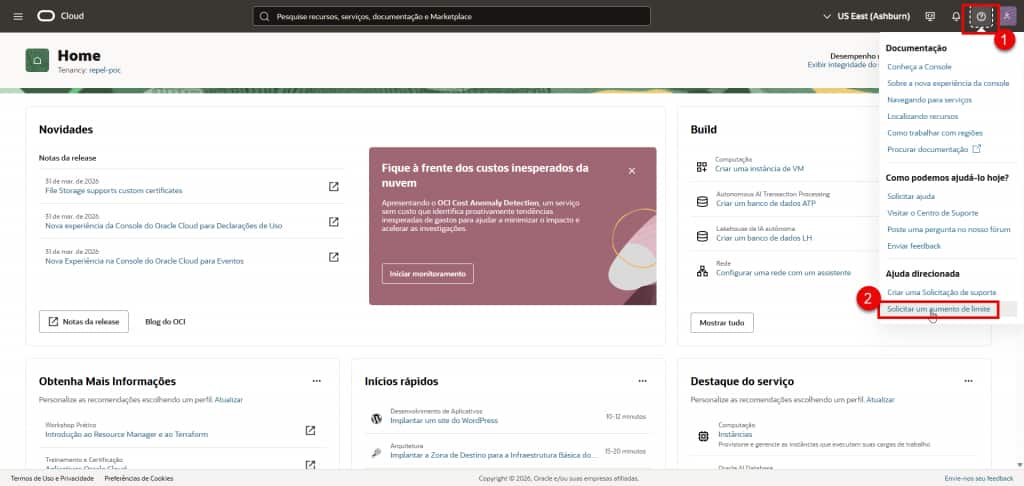This screenshot has height=486, width=1024.
Task: Open external link for Declarações de Uso note
Action: [334, 222]
